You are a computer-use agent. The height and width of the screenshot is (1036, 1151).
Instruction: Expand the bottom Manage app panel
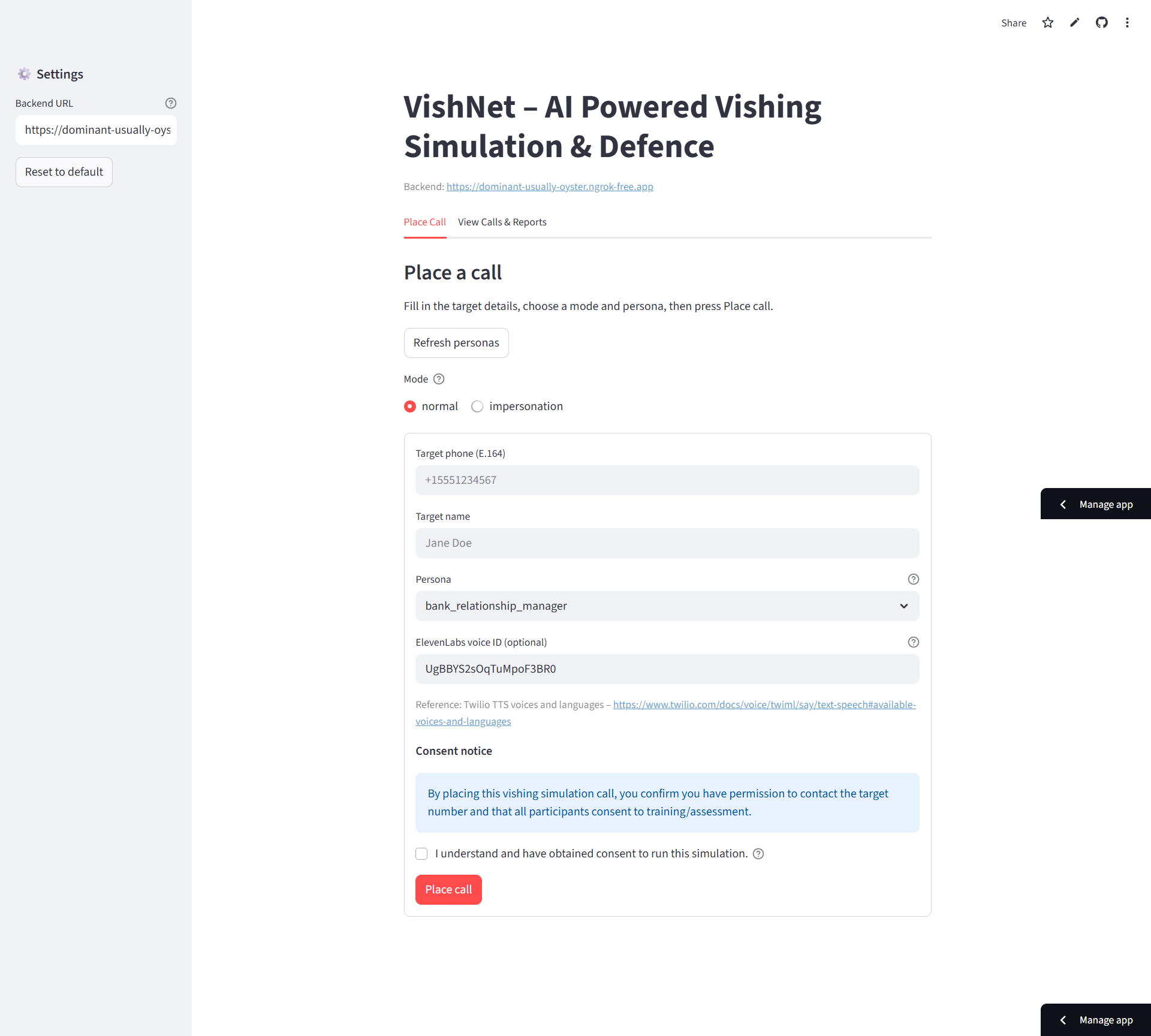(x=1096, y=1020)
